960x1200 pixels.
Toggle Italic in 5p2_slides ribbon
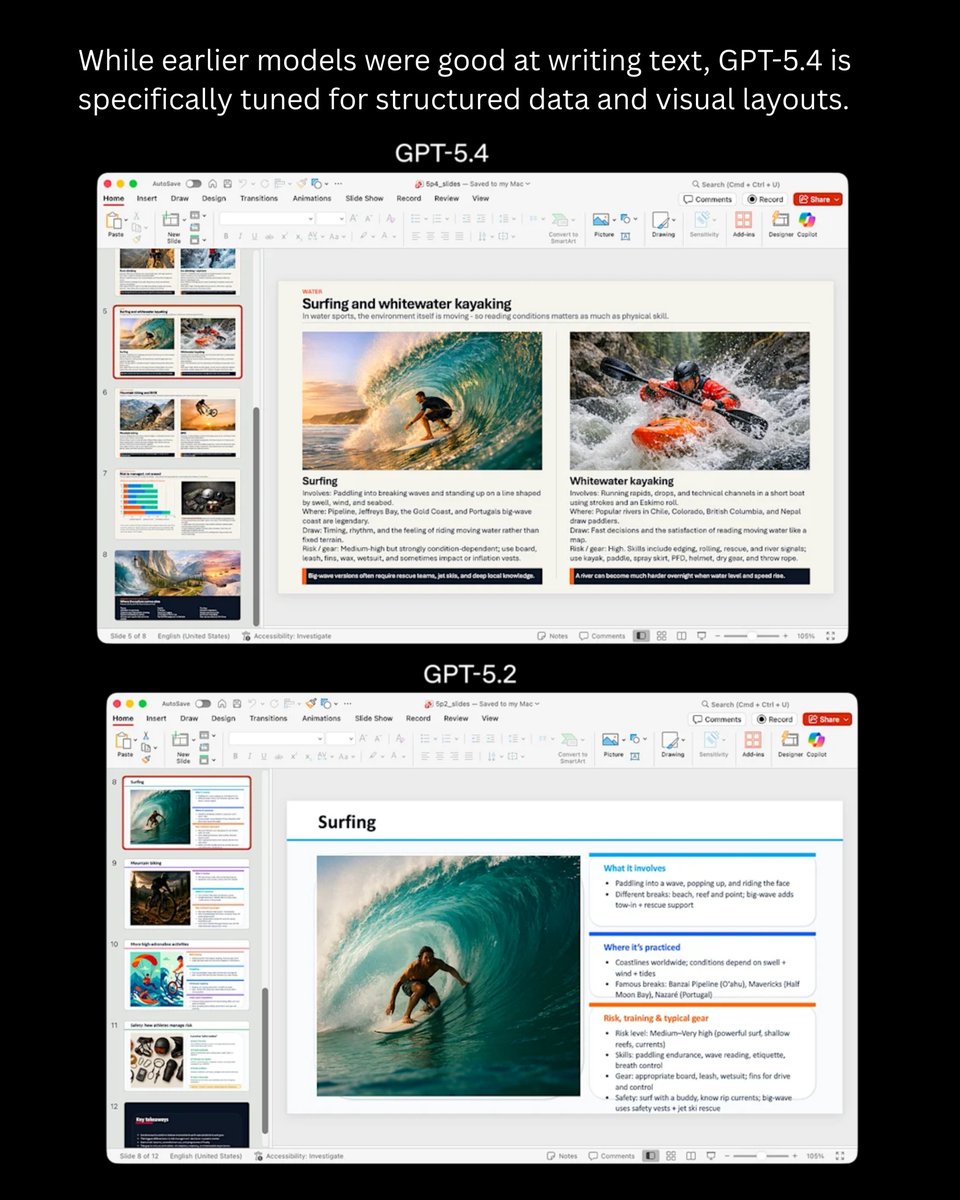click(x=250, y=757)
